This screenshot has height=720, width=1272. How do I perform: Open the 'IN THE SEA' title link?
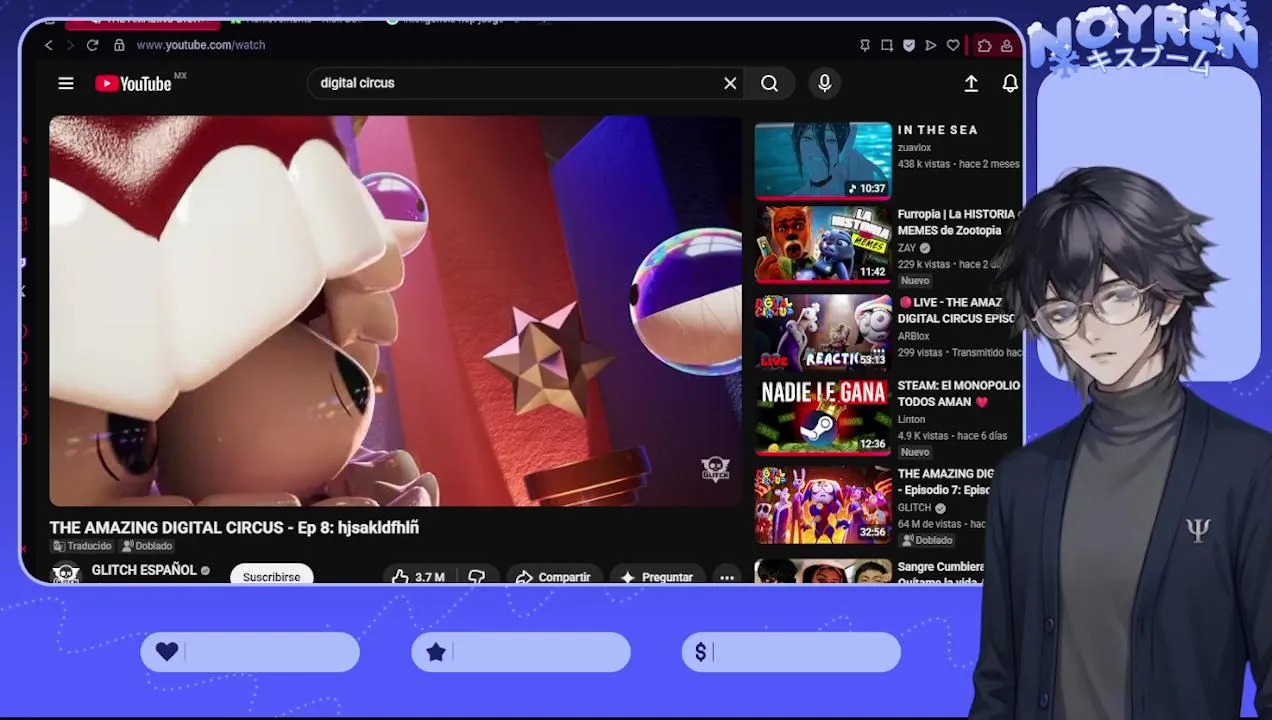(937, 130)
